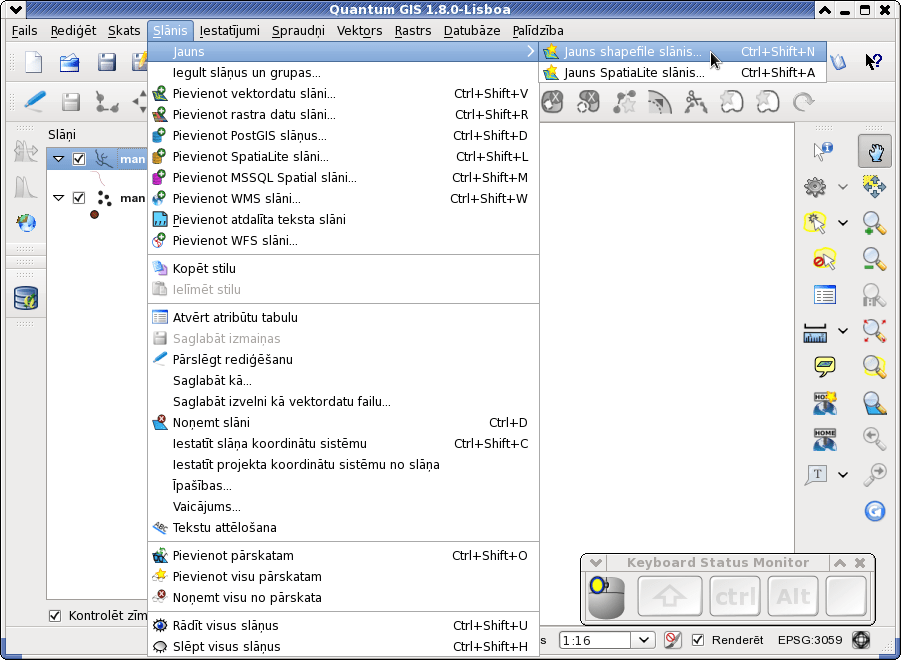Click the Show Bookmarks HOME icon
This screenshot has width=901, height=660.
pos(825,439)
